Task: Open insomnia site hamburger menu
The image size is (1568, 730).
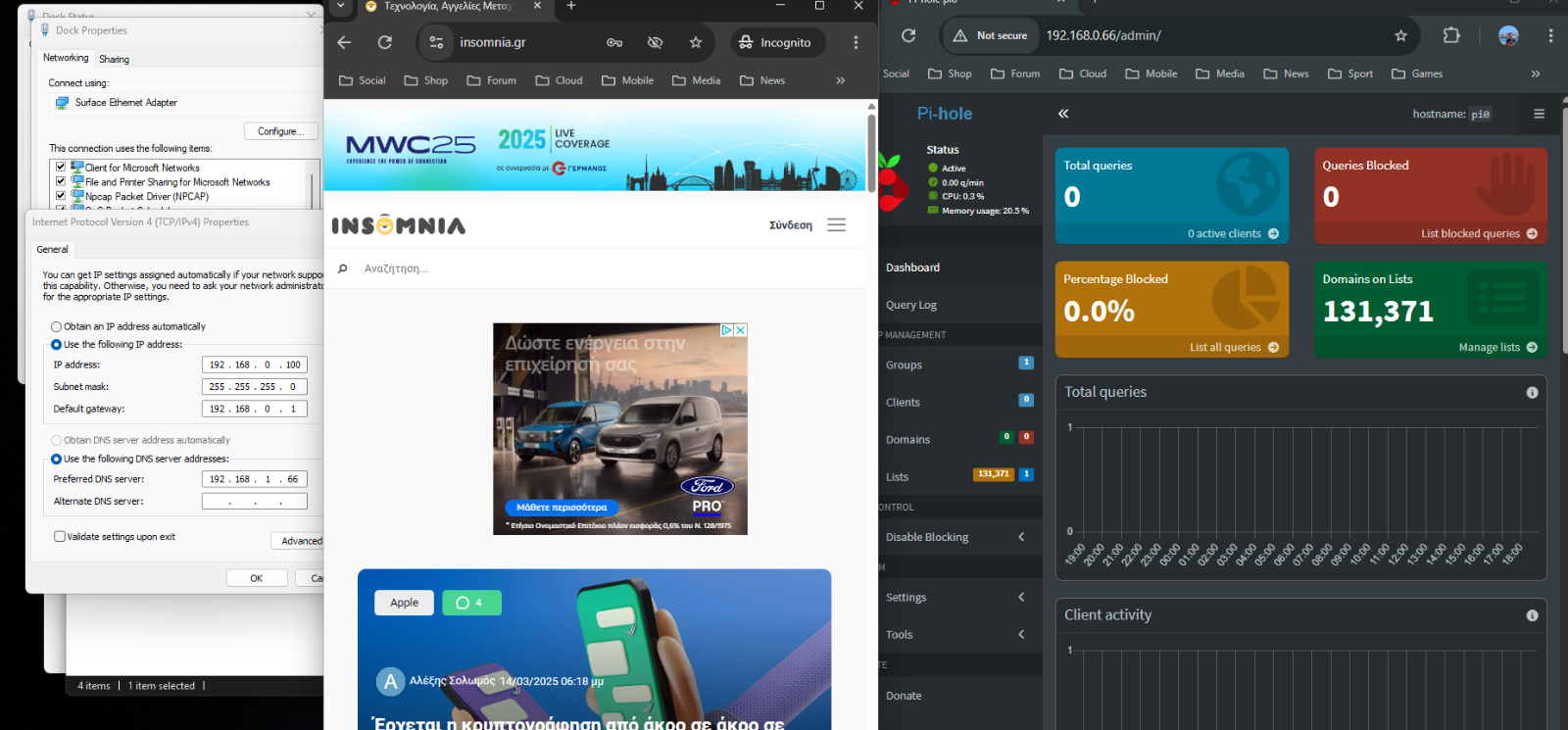Action: coord(836,225)
